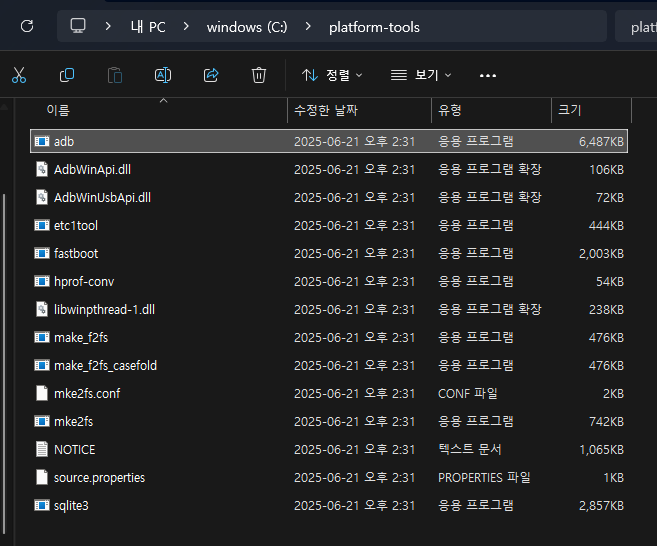Click the CONF 파일 type cell
The height and width of the screenshot is (546, 657).
468,393
